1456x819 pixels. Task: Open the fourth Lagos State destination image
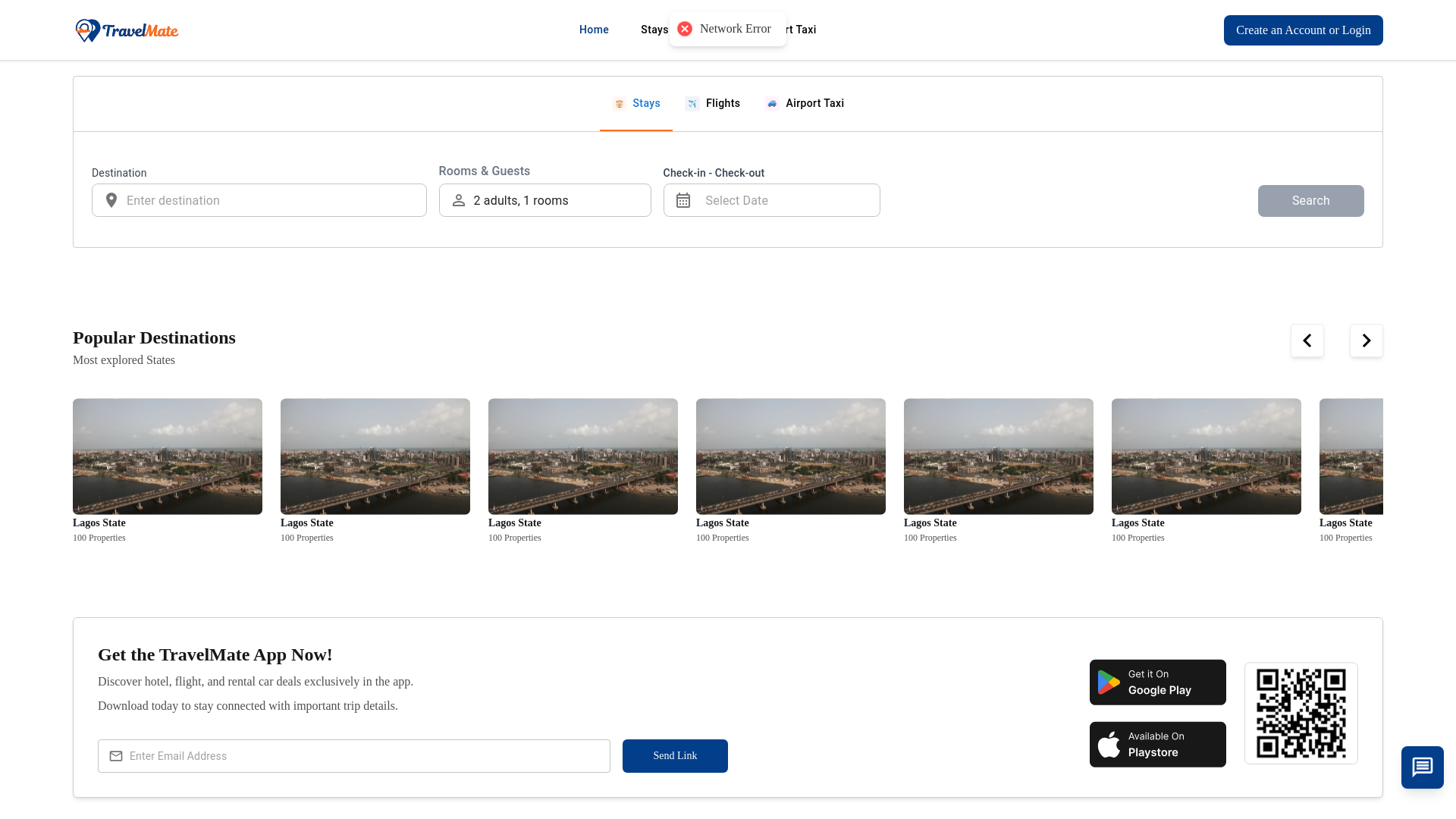[791, 457]
